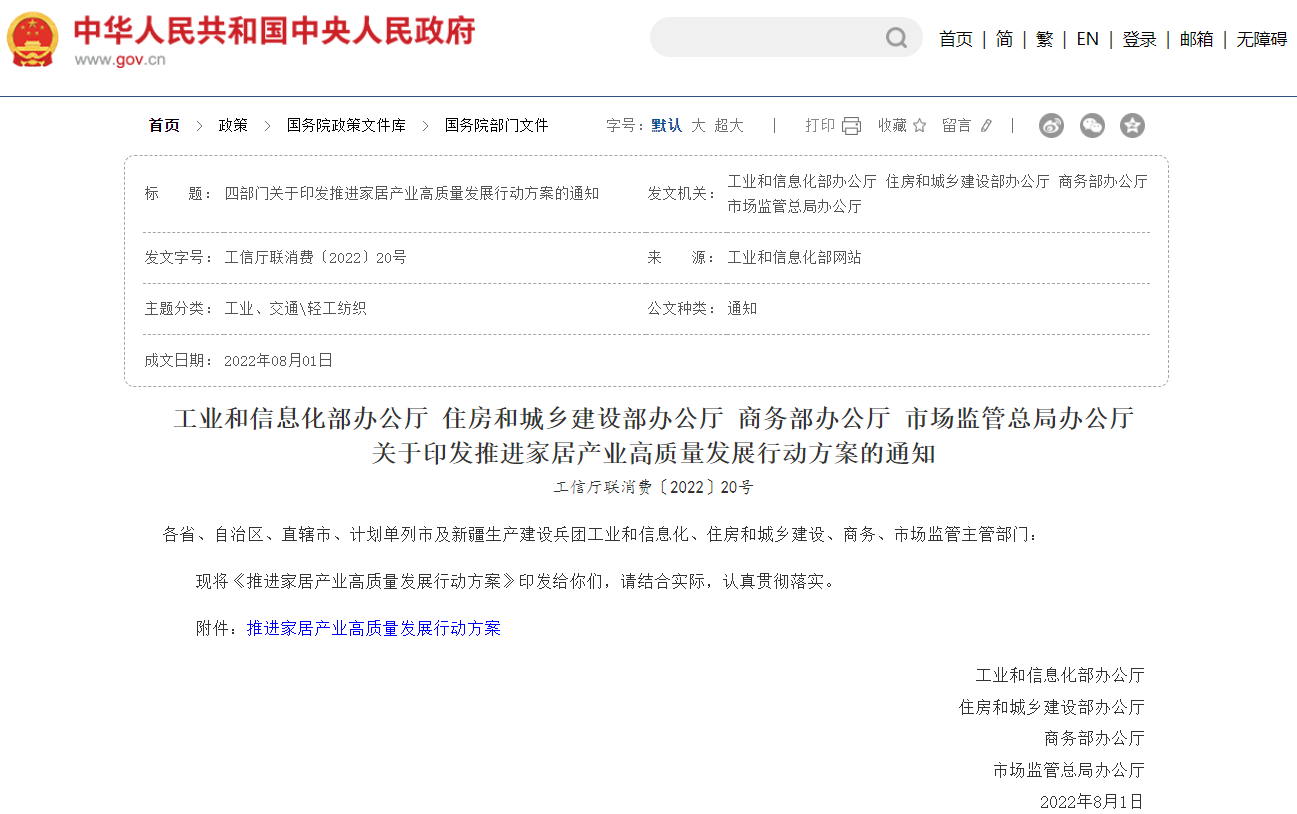This screenshot has height=814, width=1297.
Task: Share to WeChat icon
Action: [x=1092, y=125]
